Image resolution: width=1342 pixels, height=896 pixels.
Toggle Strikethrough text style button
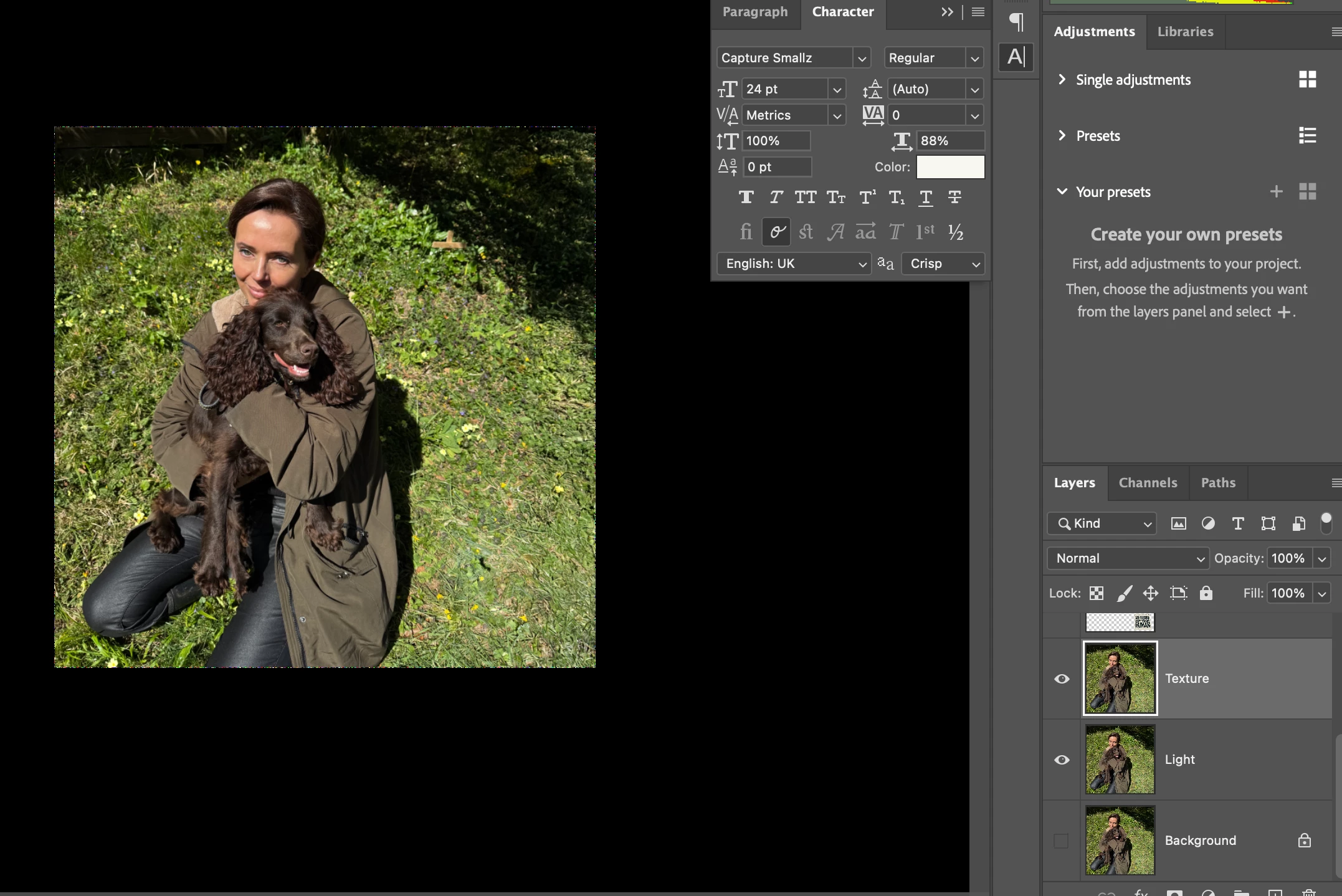click(x=954, y=198)
